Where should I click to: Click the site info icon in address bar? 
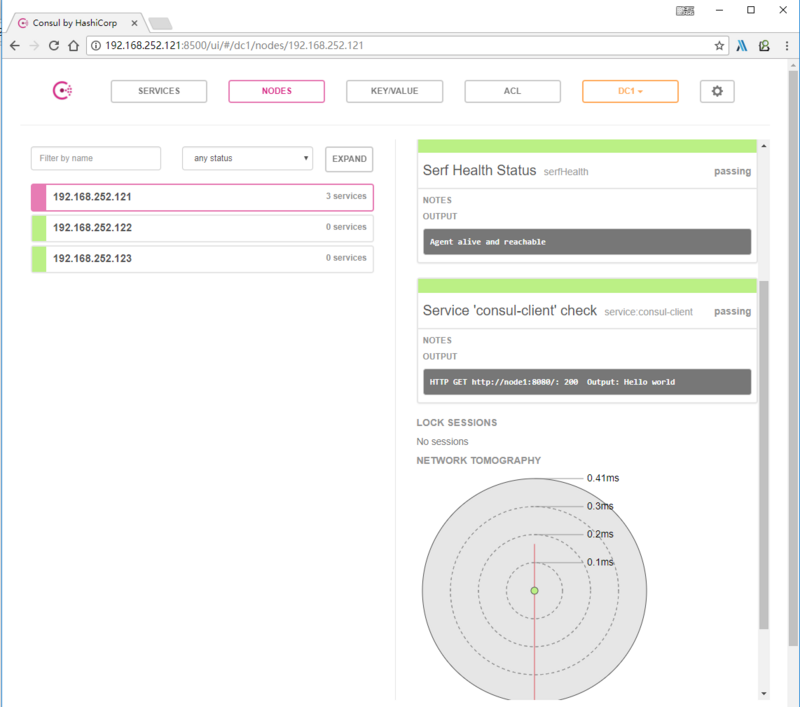pyautogui.click(x=96, y=45)
